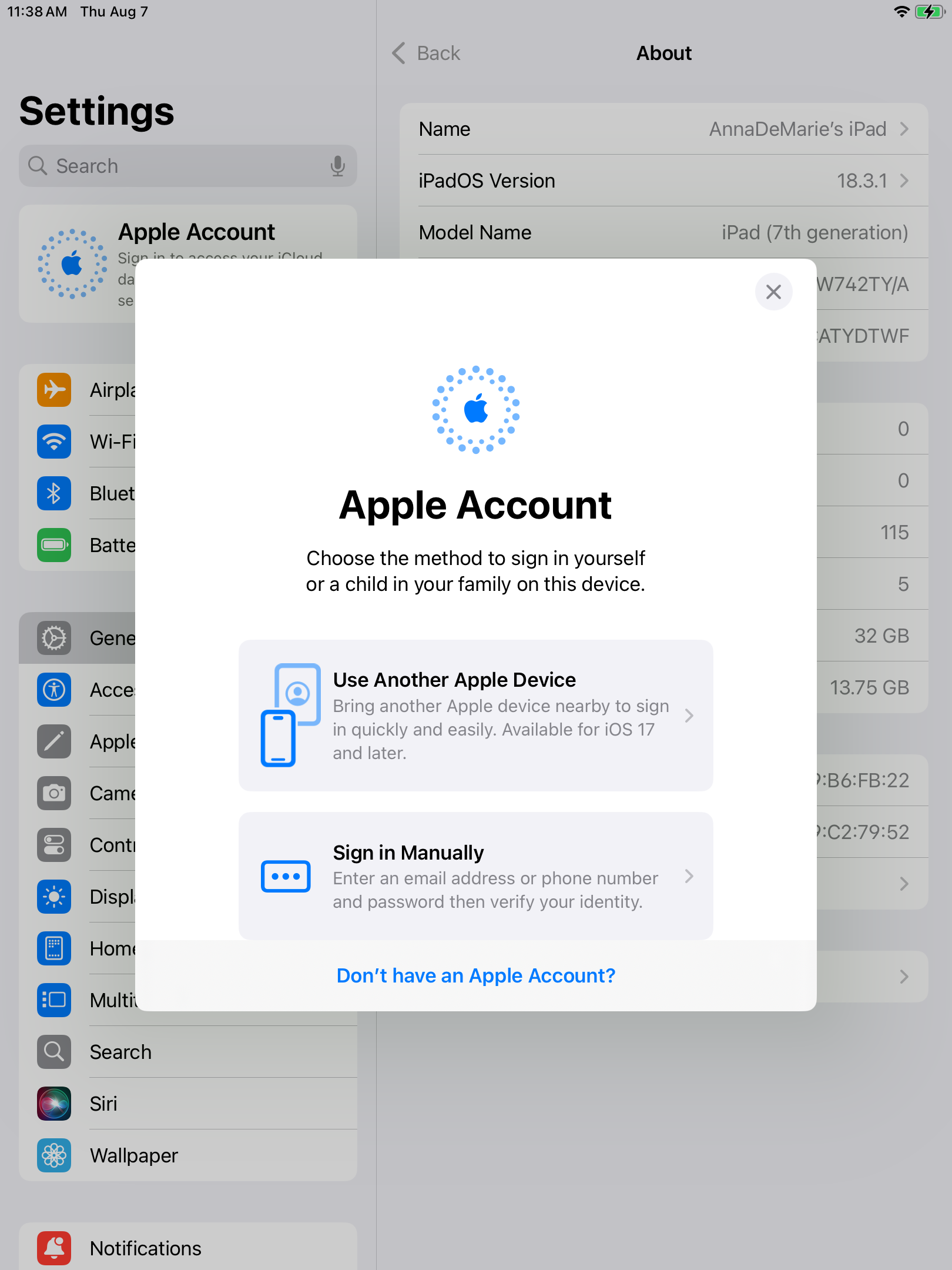
Task: Go Back from the About page
Action: (x=427, y=54)
